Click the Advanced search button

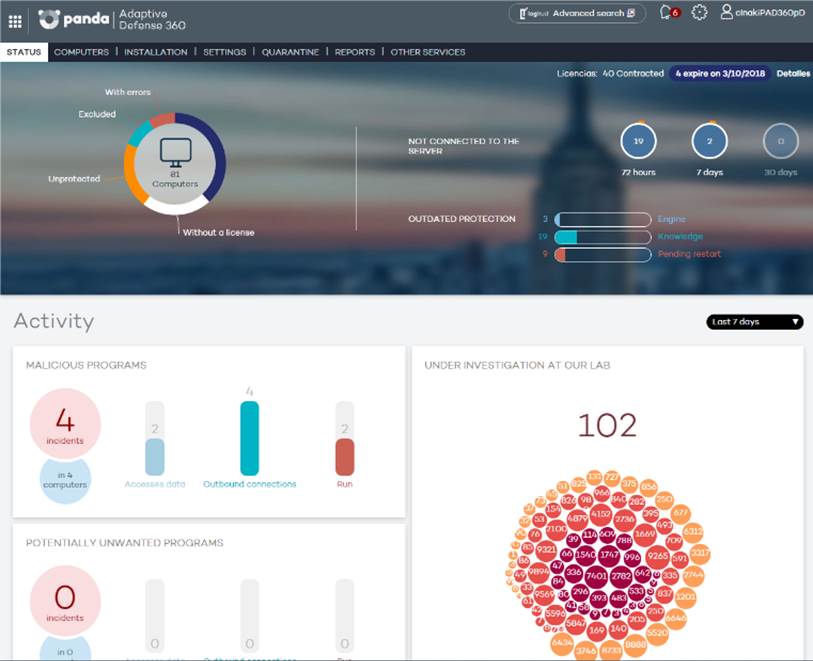coord(577,13)
